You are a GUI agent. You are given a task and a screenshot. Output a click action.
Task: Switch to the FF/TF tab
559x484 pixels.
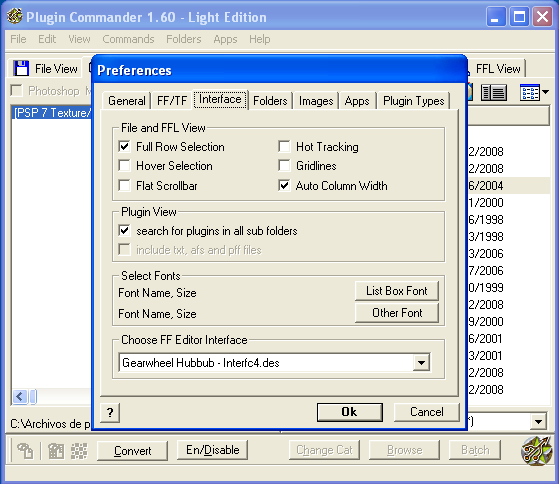click(x=172, y=101)
